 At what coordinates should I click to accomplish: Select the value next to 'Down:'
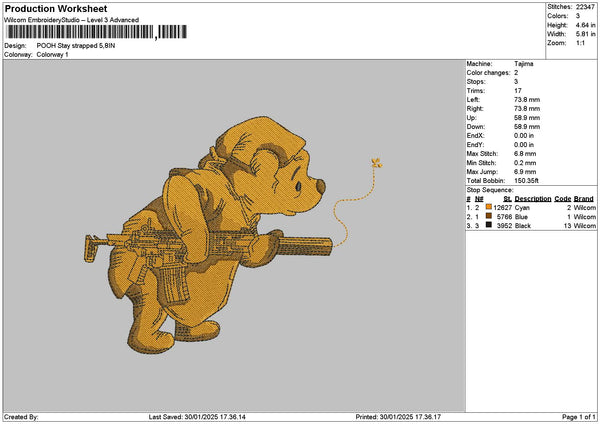tap(527, 127)
